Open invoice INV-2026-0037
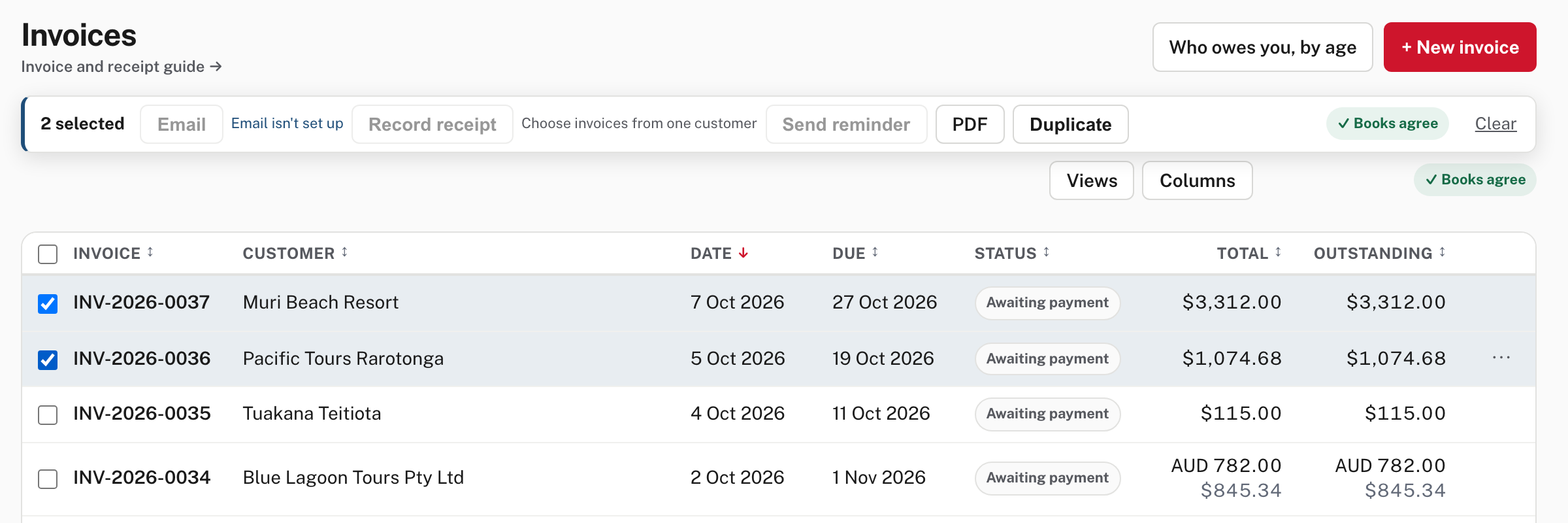1568x523 pixels. point(142,302)
